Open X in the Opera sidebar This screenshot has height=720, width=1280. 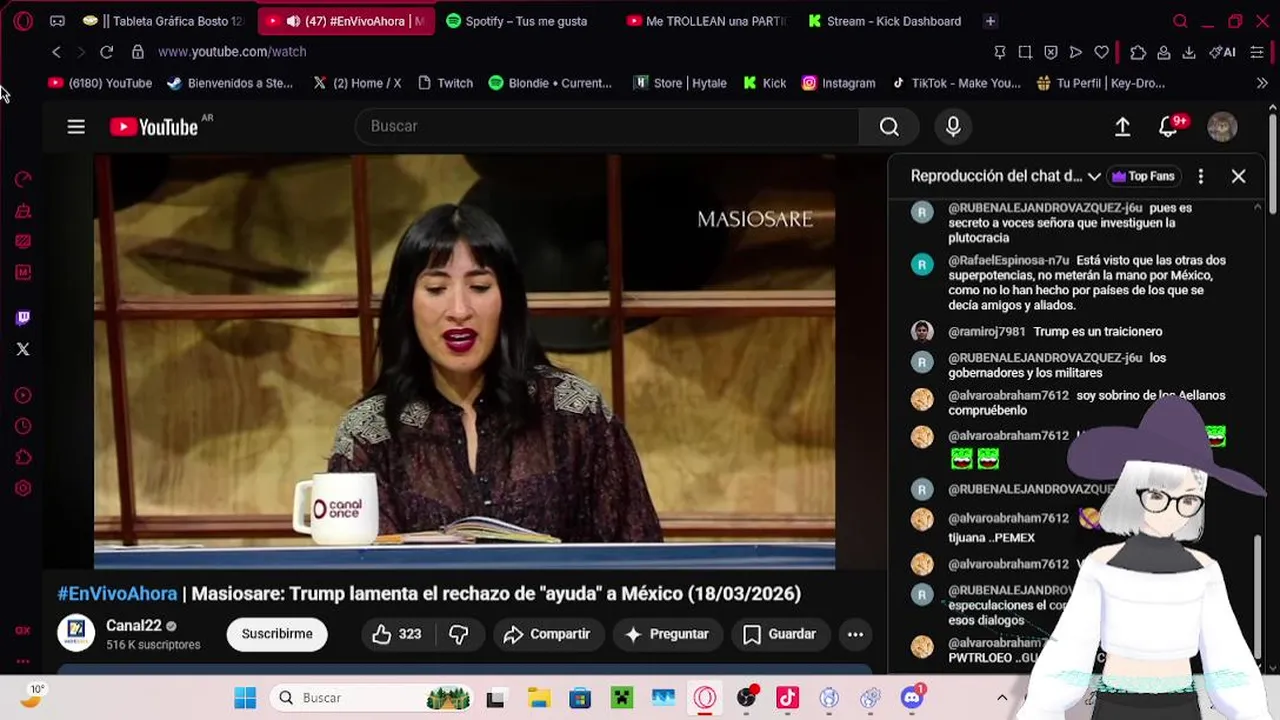[x=23, y=349]
